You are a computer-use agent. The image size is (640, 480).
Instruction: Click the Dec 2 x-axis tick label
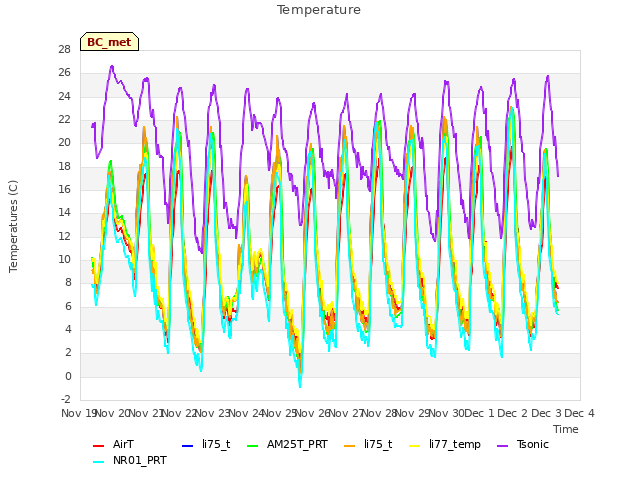[x=513, y=413]
